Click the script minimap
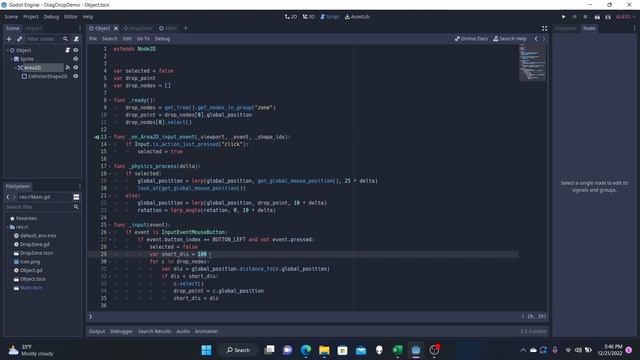640x360 pixels. pyautogui.click(x=532, y=62)
